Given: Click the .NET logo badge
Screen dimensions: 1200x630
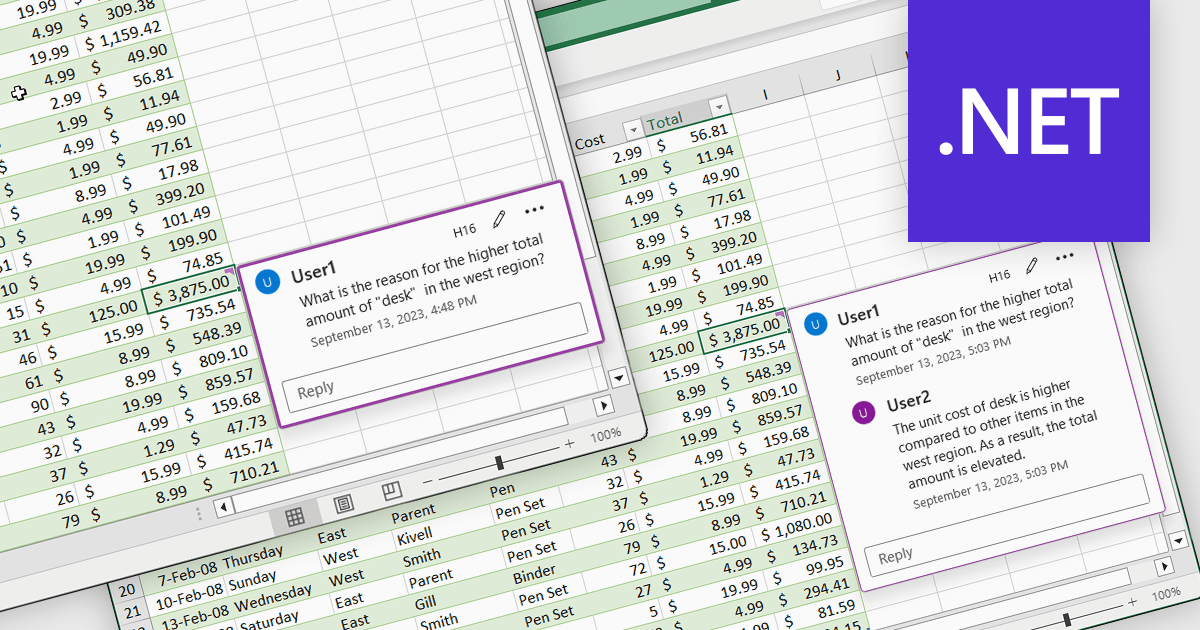Looking at the screenshot, I should 1028,120.
